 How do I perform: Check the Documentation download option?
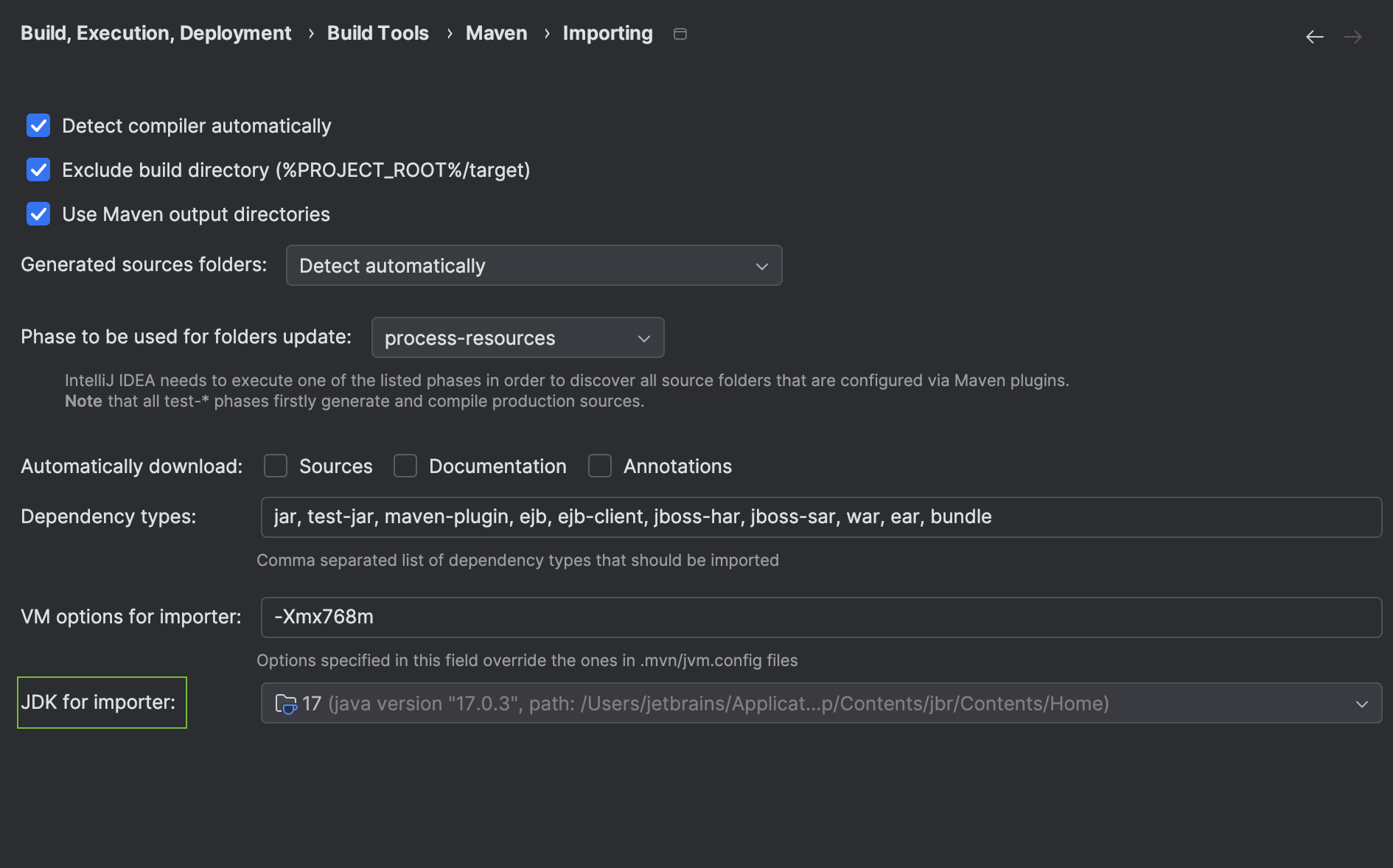point(405,466)
